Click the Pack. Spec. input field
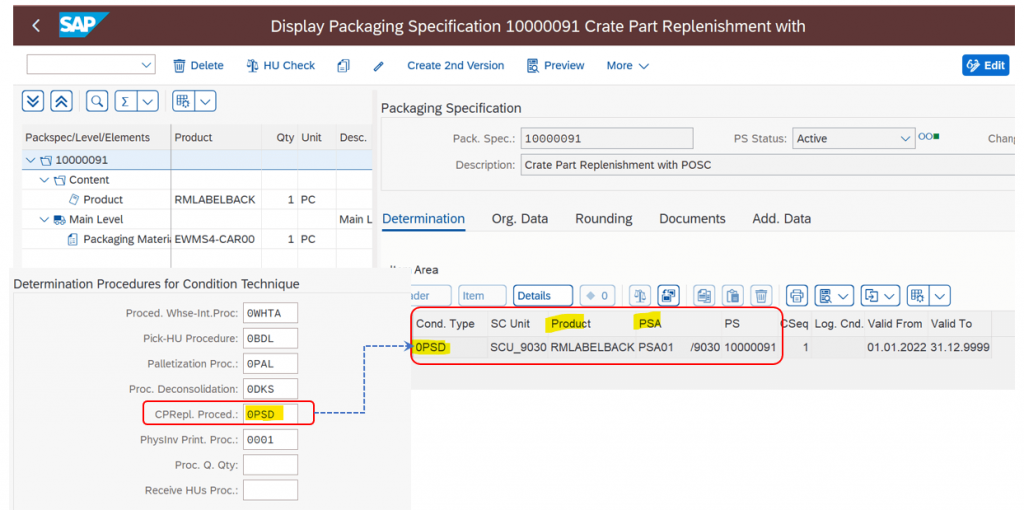Viewport: 1024px width, 510px height. [x=607, y=138]
